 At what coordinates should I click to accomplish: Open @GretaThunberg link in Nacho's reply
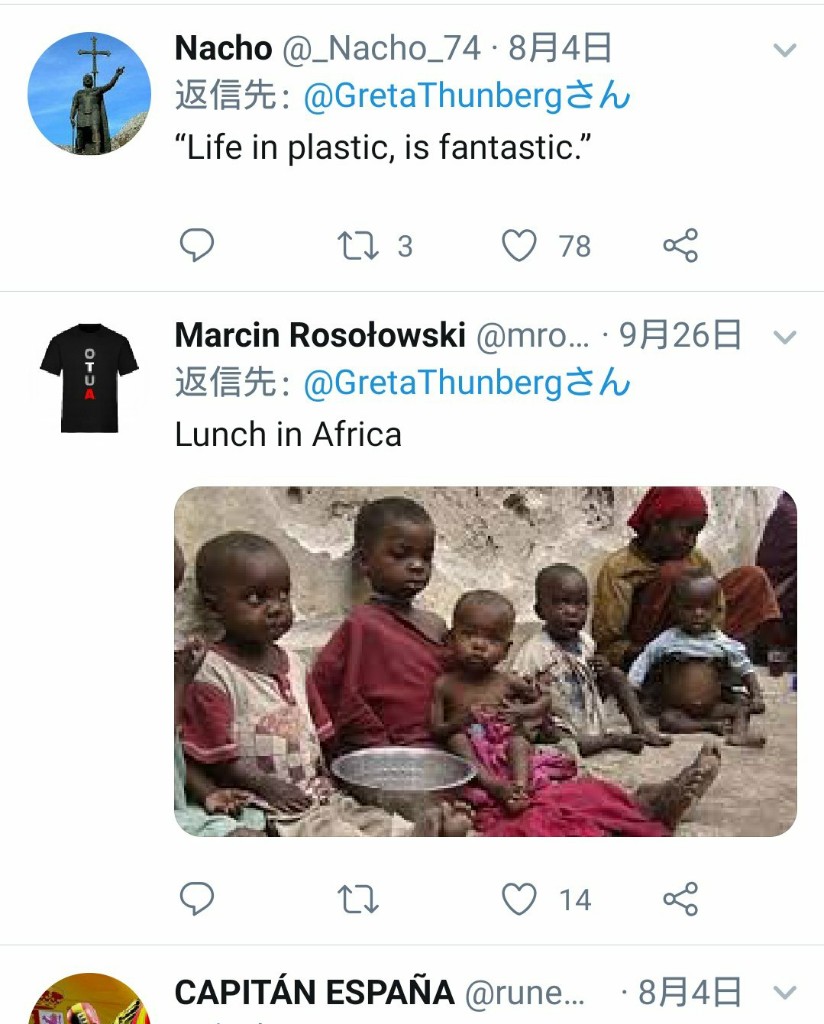click(x=467, y=96)
